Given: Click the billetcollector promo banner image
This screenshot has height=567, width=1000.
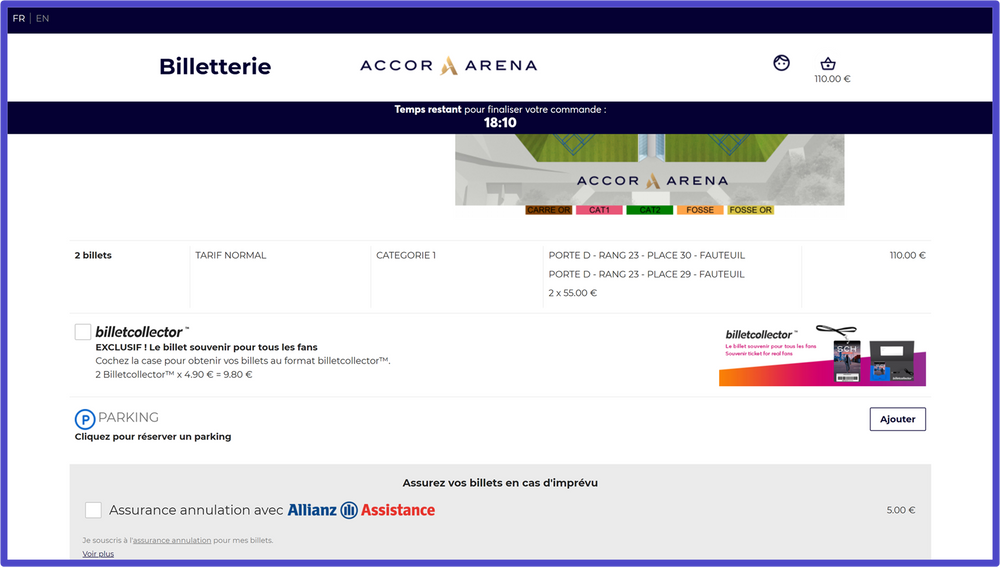Looking at the screenshot, I should coord(822,355).
